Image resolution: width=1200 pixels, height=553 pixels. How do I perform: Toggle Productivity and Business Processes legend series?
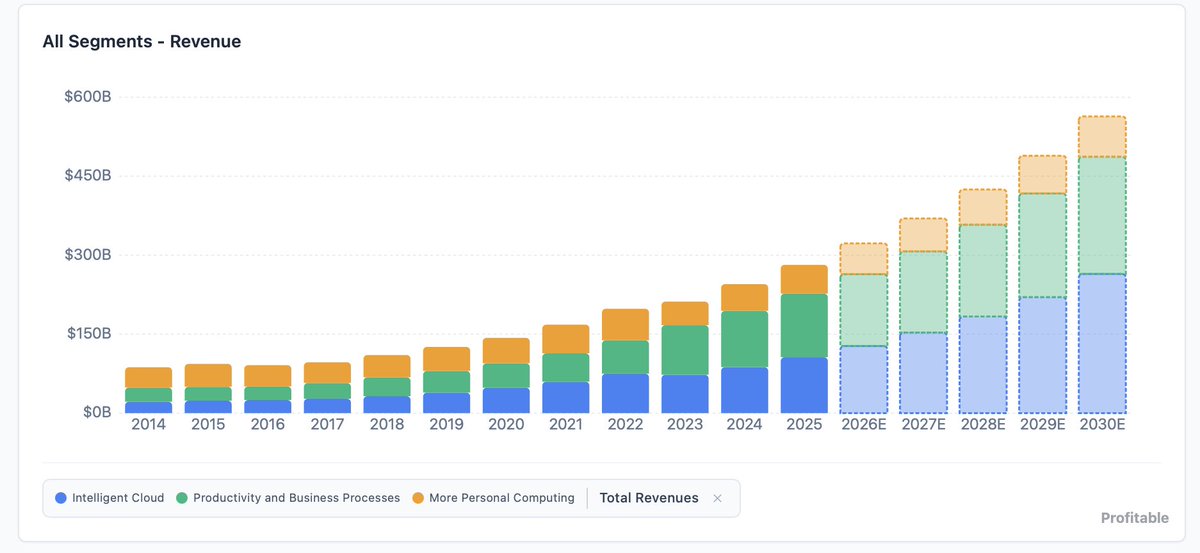(x=288, y=498)
